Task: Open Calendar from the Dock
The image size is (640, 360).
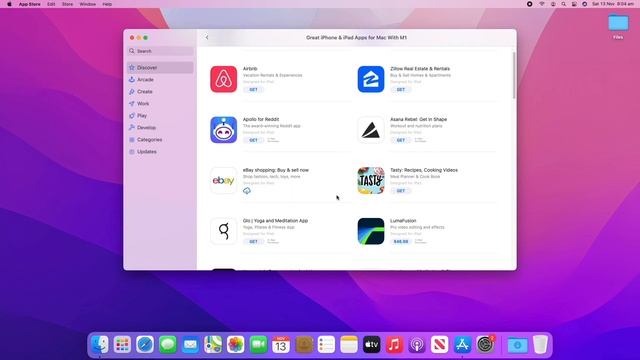Action: (281, 345)
